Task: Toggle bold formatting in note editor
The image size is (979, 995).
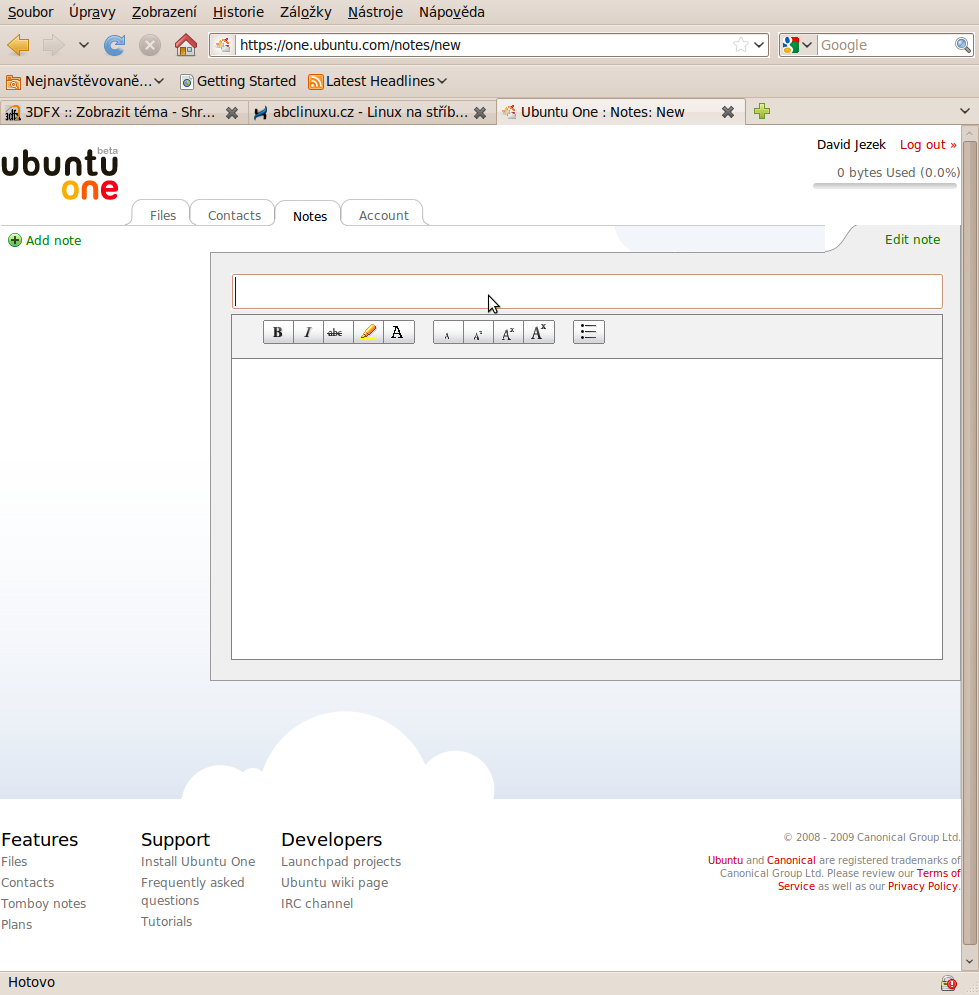Action: point(278,333)
